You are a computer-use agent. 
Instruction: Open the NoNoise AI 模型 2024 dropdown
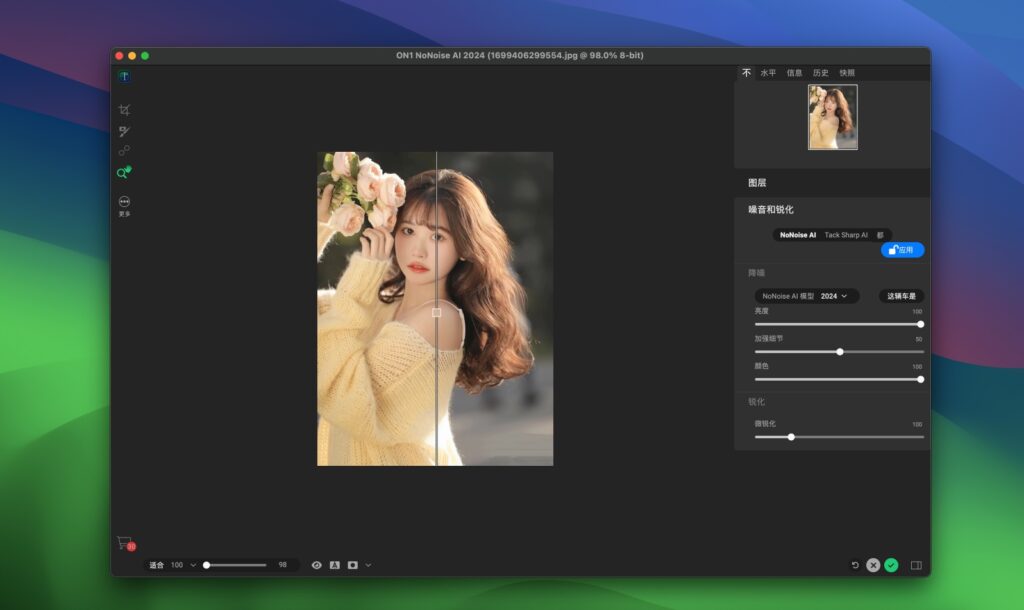pos(805,296)
